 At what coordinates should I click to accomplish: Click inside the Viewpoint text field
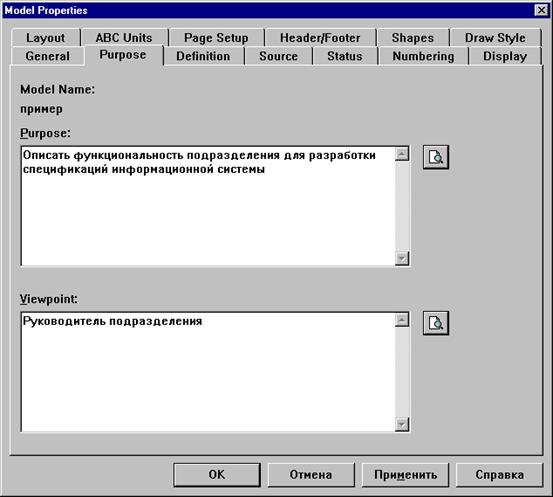[208, 372]
